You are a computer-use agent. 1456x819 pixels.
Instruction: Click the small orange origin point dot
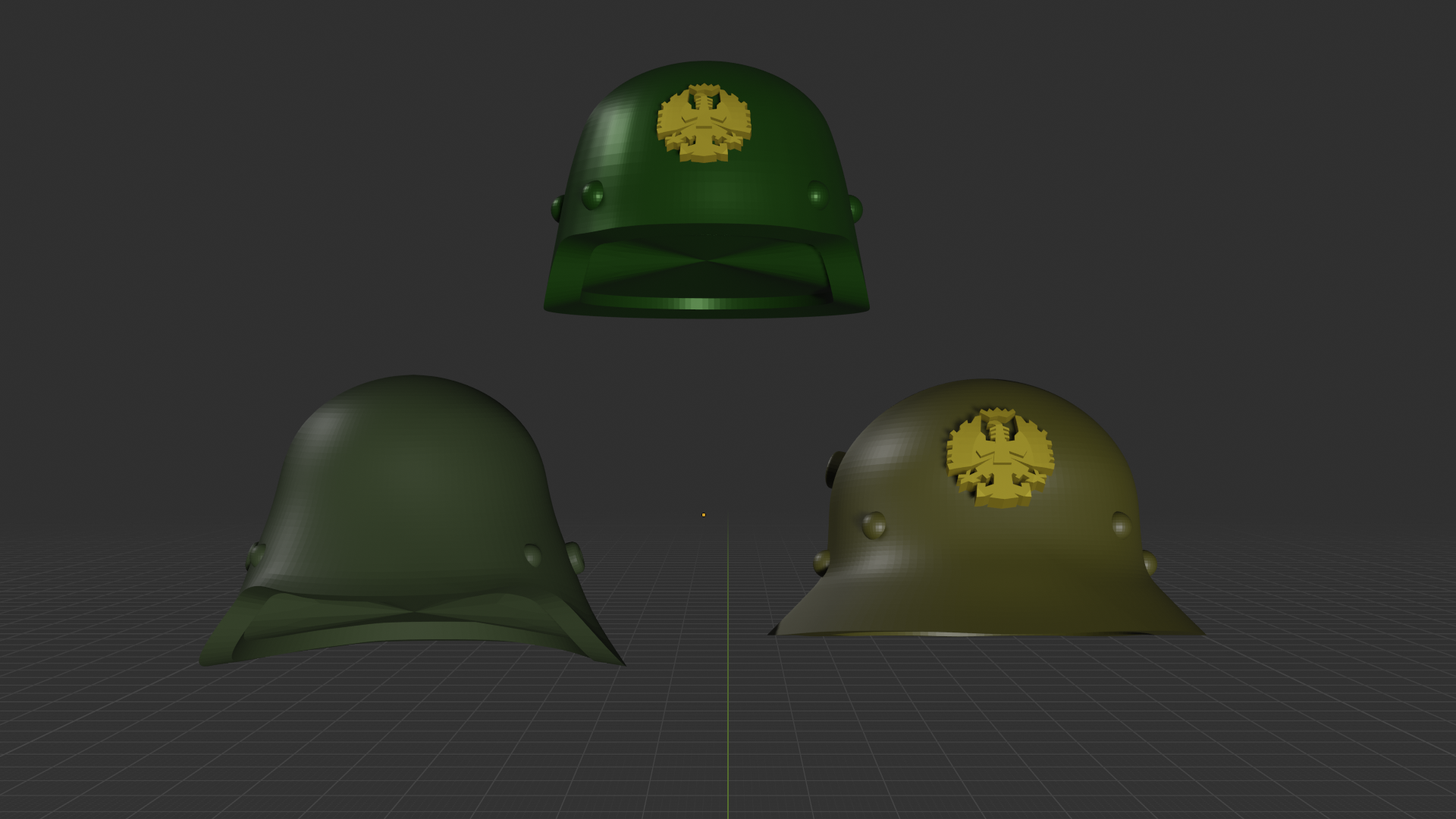(704, 515)
